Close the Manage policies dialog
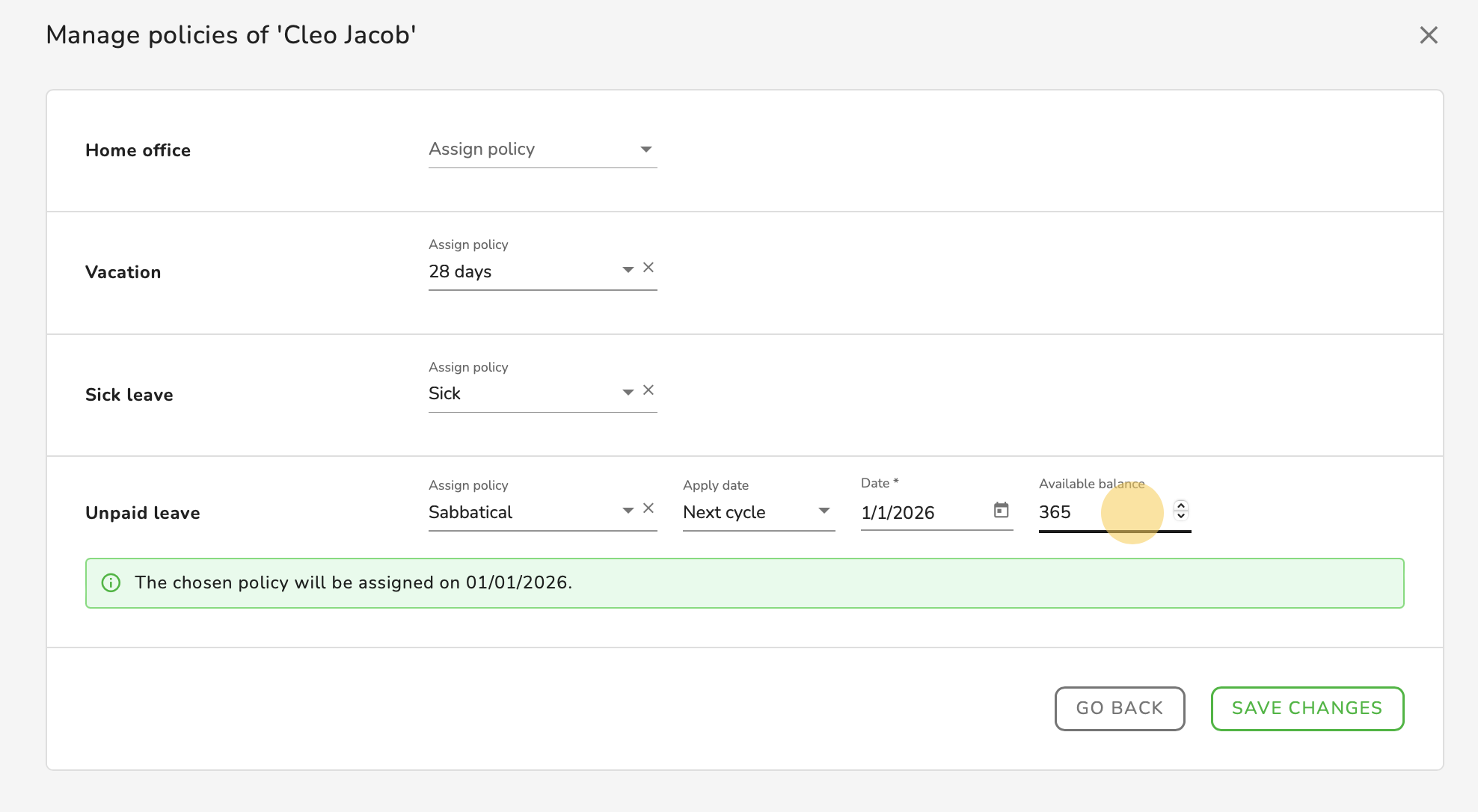This screenshot has height=812, width=1478. coord(1428,35)
